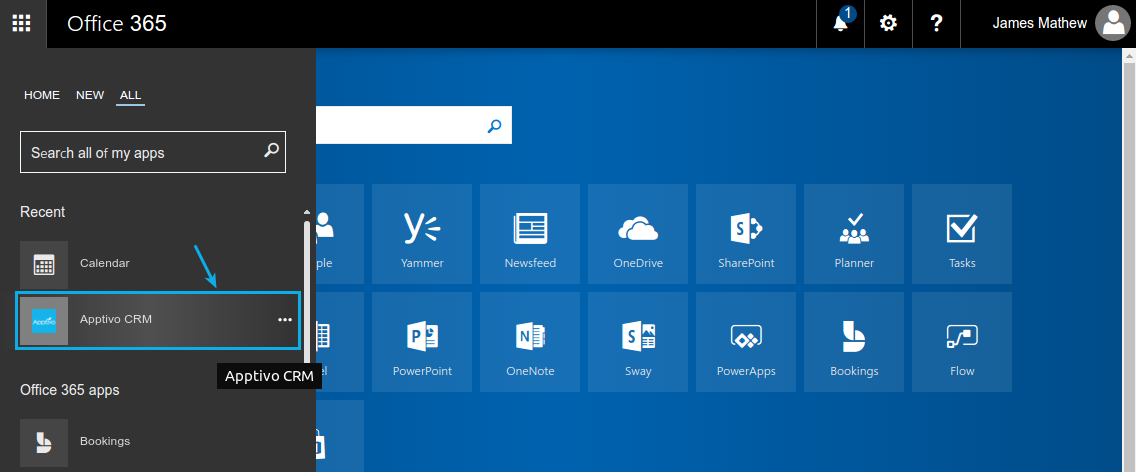Open the help question mark
The height and width of the screenshot is (472, 1136).
(936, 23)
